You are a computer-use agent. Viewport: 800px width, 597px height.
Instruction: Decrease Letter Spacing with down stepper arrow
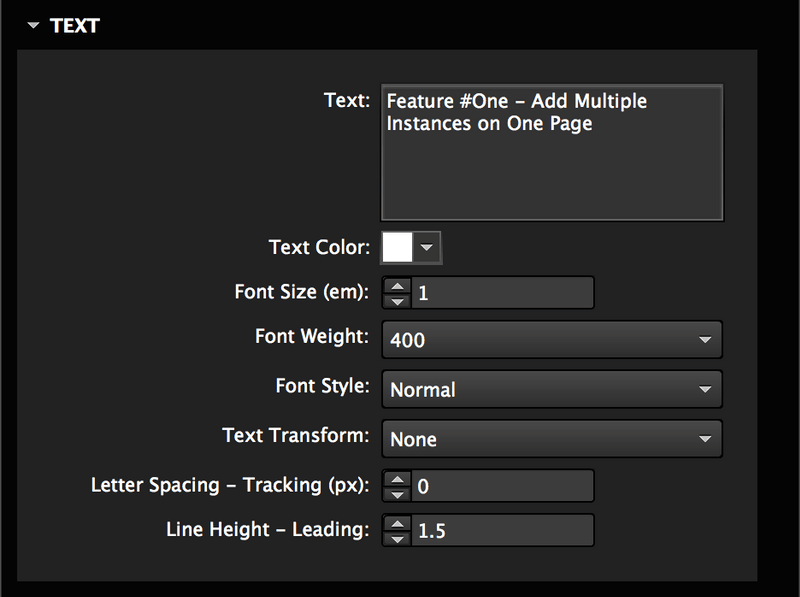[397, 494]
